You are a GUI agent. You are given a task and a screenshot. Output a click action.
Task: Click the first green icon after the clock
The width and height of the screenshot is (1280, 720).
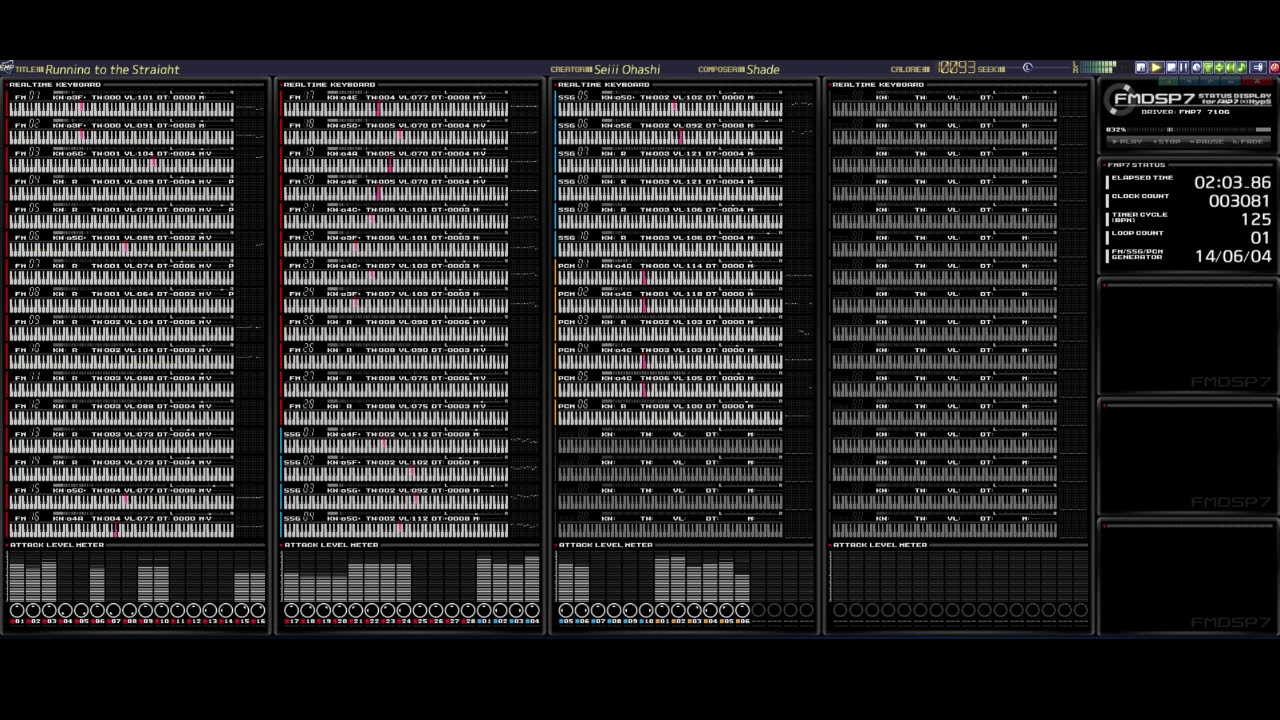click(x=1207, y=67)
